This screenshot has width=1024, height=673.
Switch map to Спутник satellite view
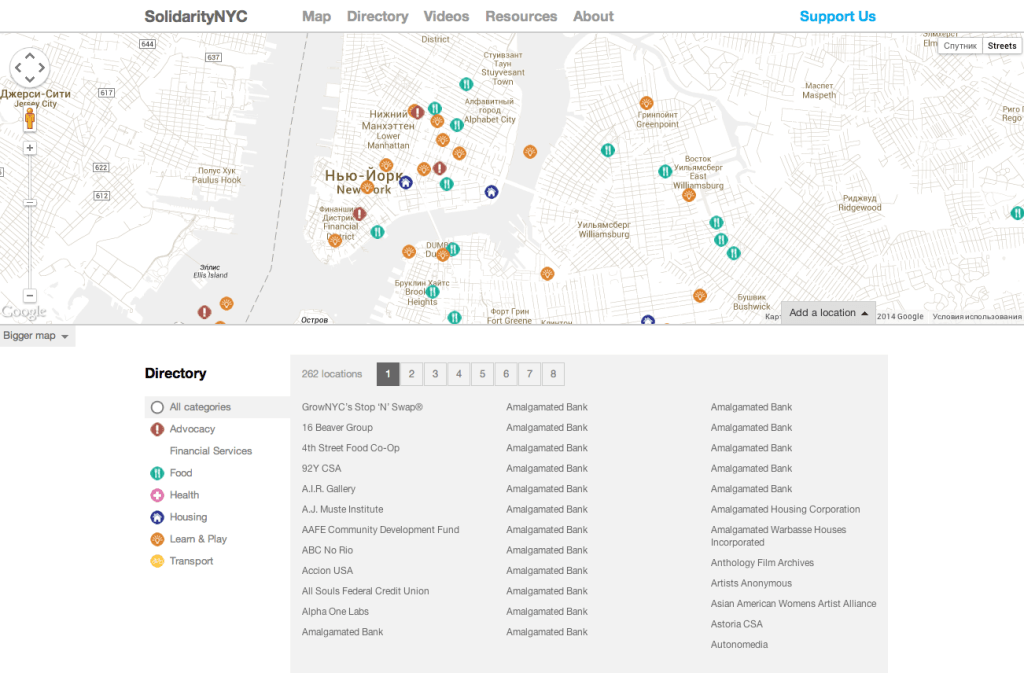click(960, 46)
